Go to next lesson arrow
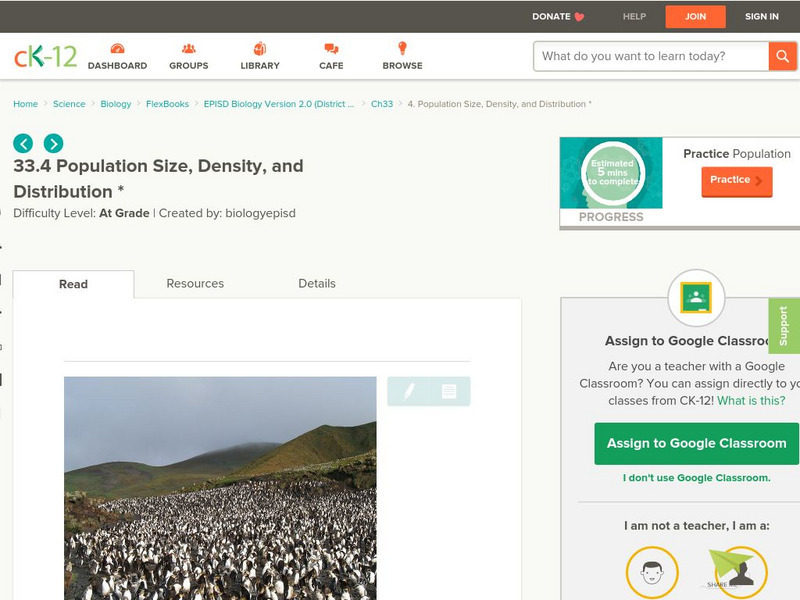800x600 pixels. click(54, 143)
